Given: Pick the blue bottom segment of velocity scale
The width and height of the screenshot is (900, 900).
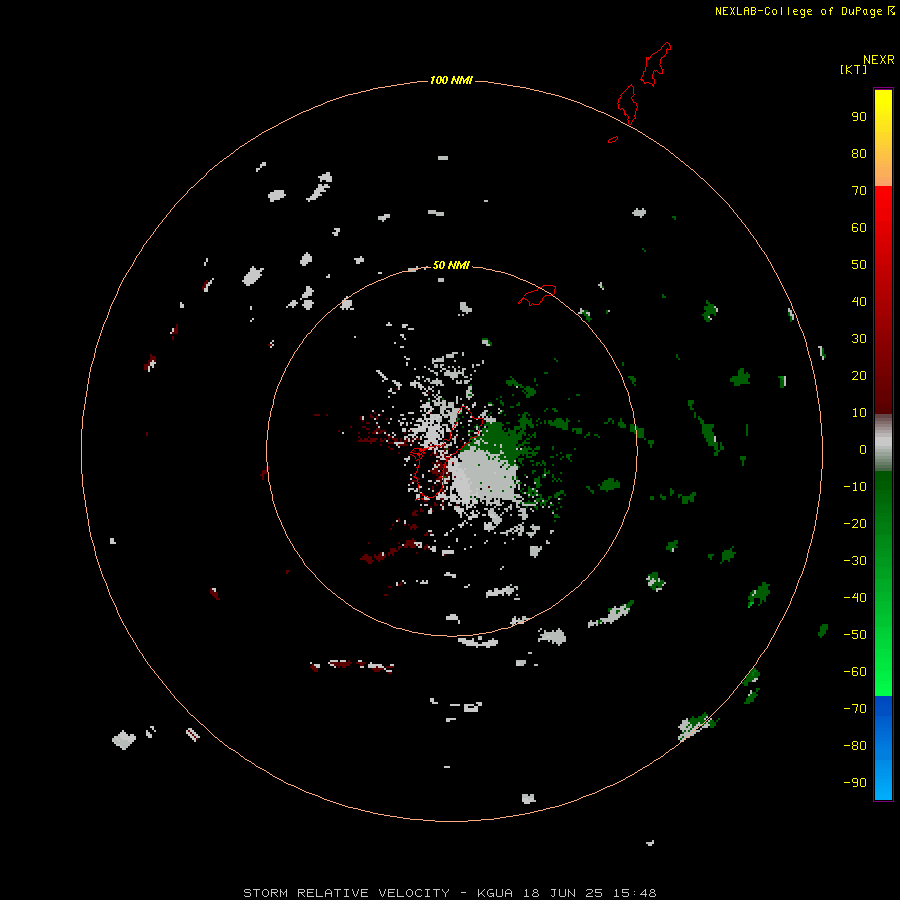Looking at the screenshot, I should tap(883, 748).
